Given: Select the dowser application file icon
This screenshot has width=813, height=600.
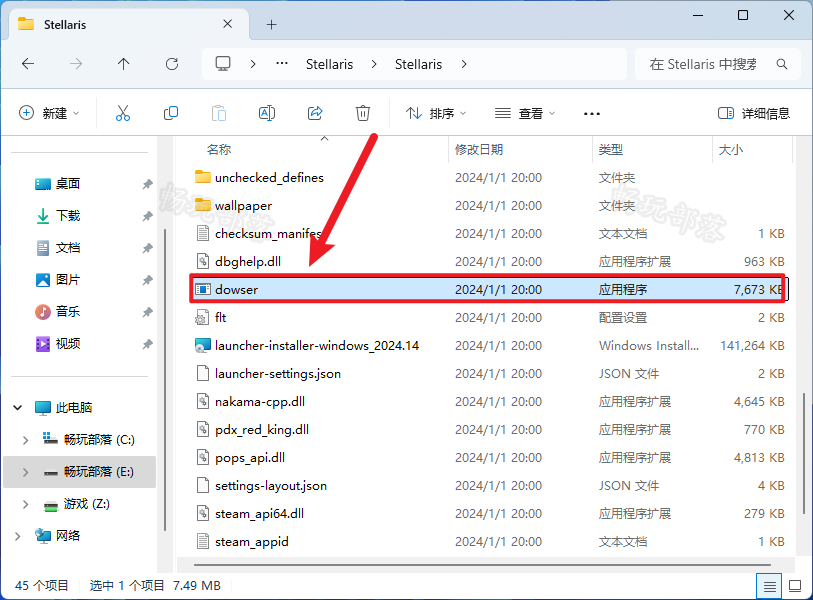Looking at the screenshot, I should 203,289.
